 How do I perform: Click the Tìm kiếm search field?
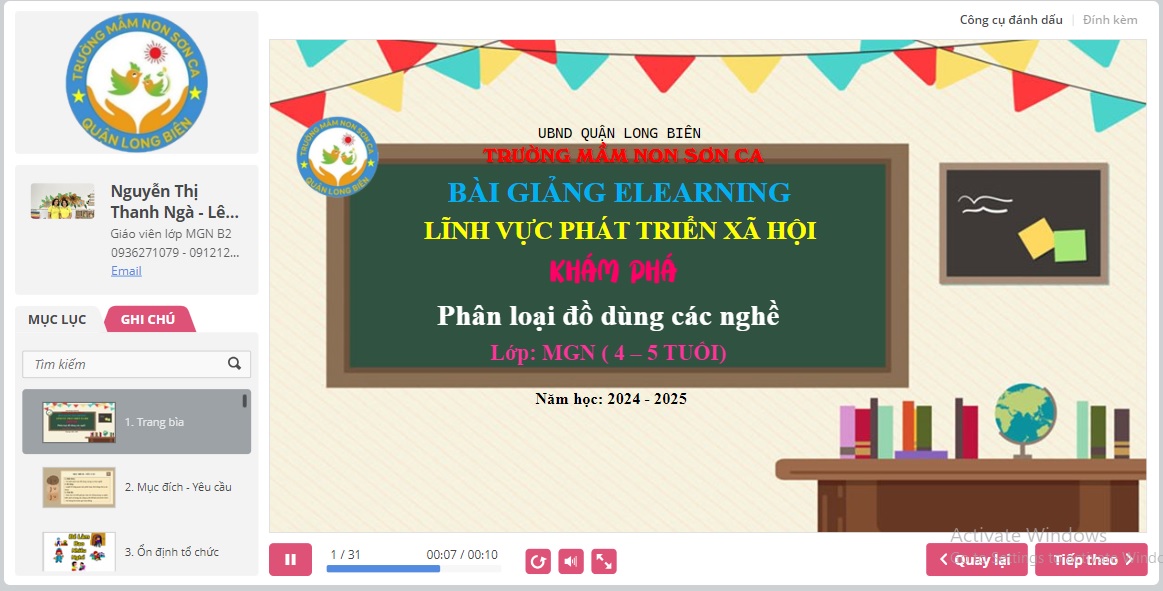[x=125, y=364]
